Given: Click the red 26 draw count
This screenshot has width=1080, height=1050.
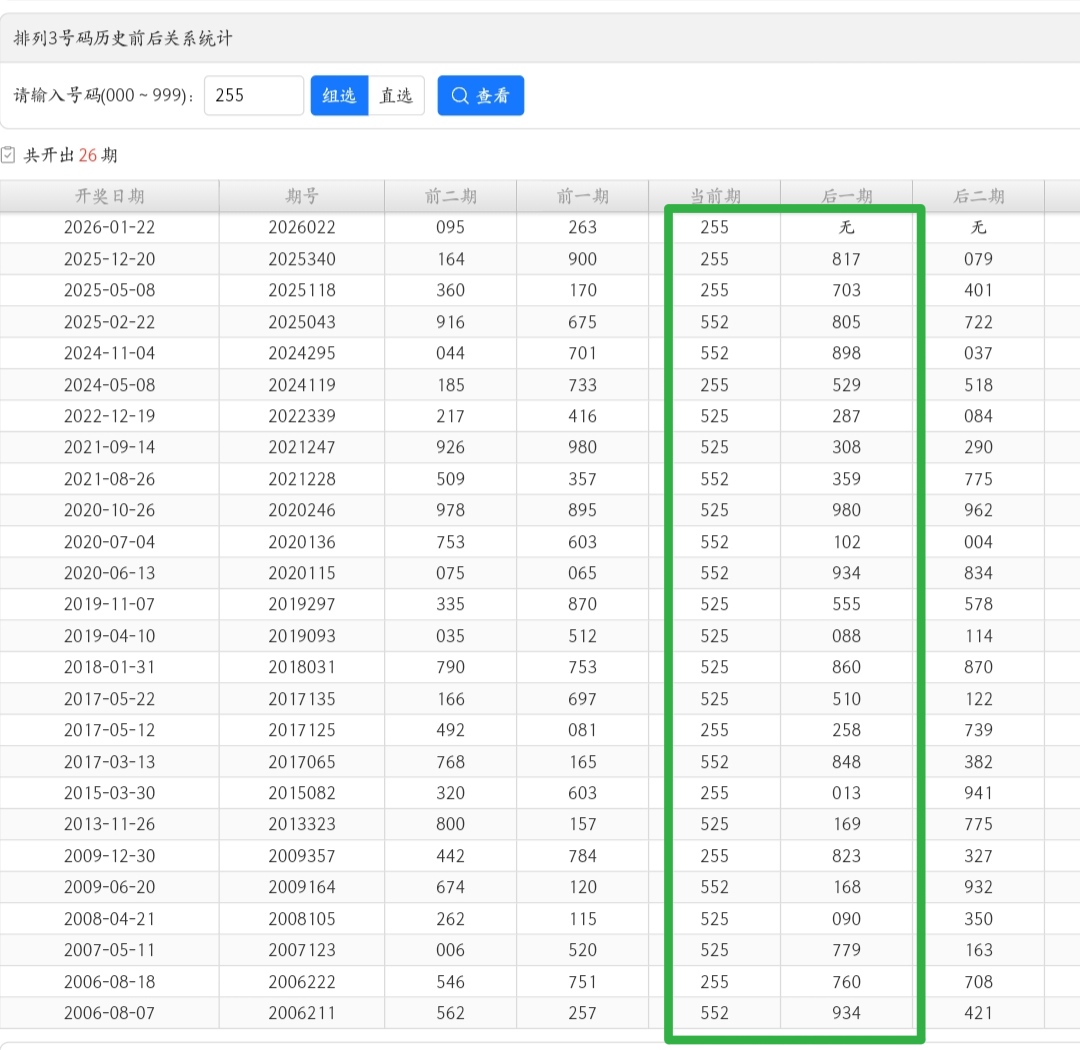Looking at the screenshot, I should coord(88,155).
